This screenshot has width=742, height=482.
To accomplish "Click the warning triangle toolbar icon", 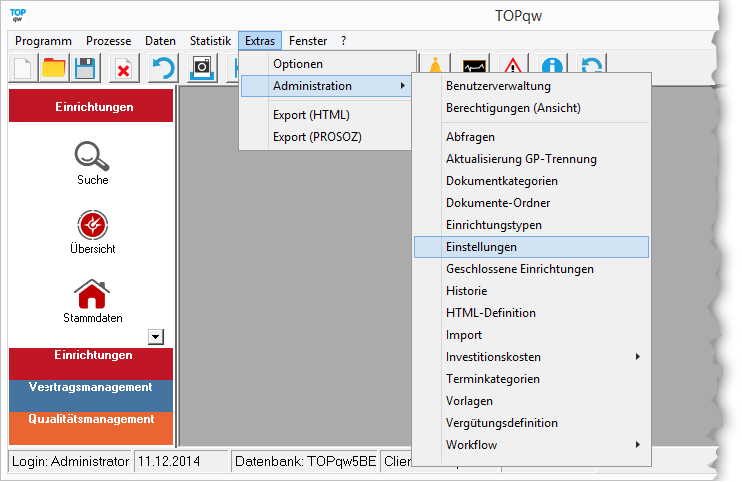I will 513,68.
